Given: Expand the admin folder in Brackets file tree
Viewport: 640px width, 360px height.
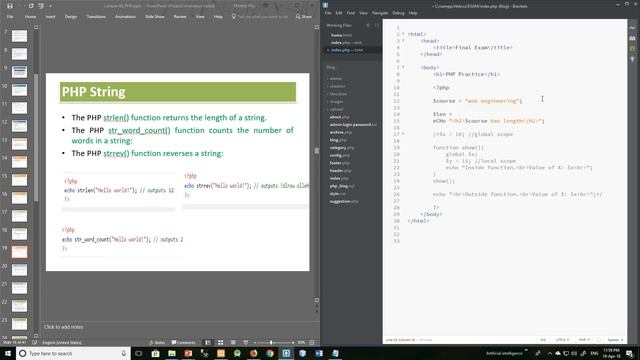Looking at the screenshot, I should coord(336,78).
